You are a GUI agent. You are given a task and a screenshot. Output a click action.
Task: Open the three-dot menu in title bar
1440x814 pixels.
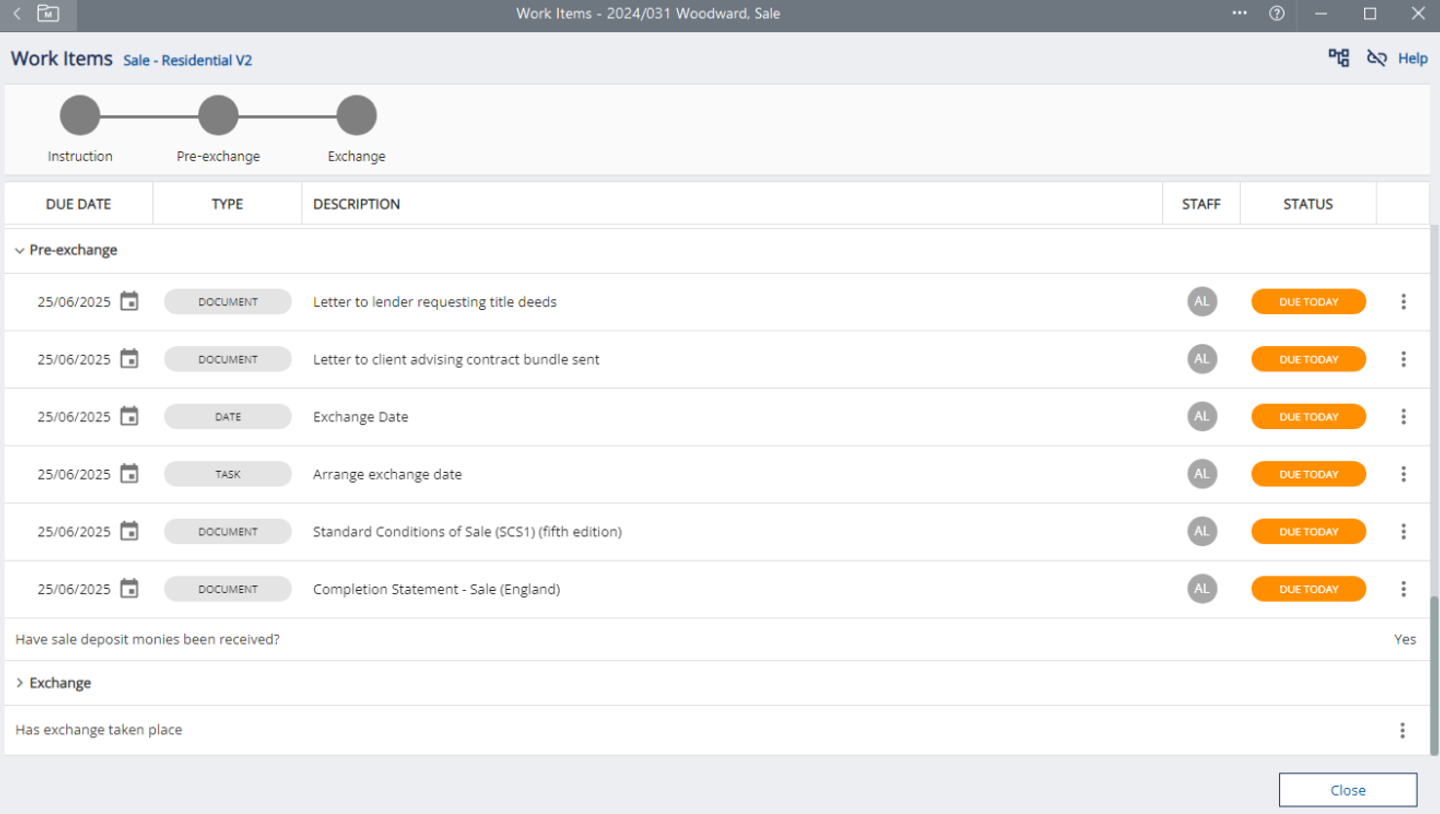pyautogui.click(x=1240, y=14)
